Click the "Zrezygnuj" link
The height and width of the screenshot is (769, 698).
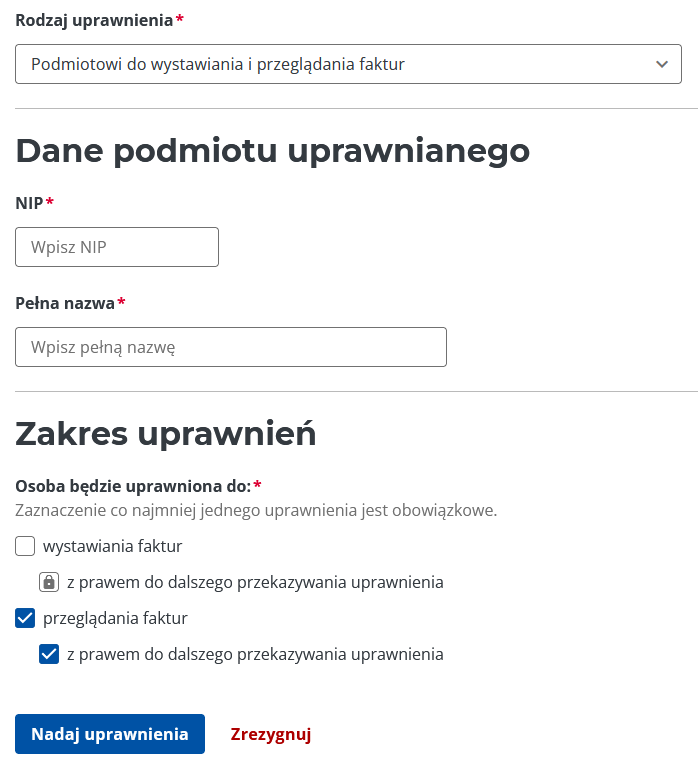(x=271, y=734)
